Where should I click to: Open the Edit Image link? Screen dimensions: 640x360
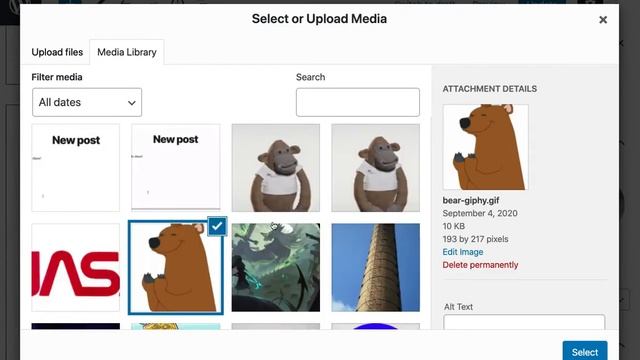click(462, 252)
